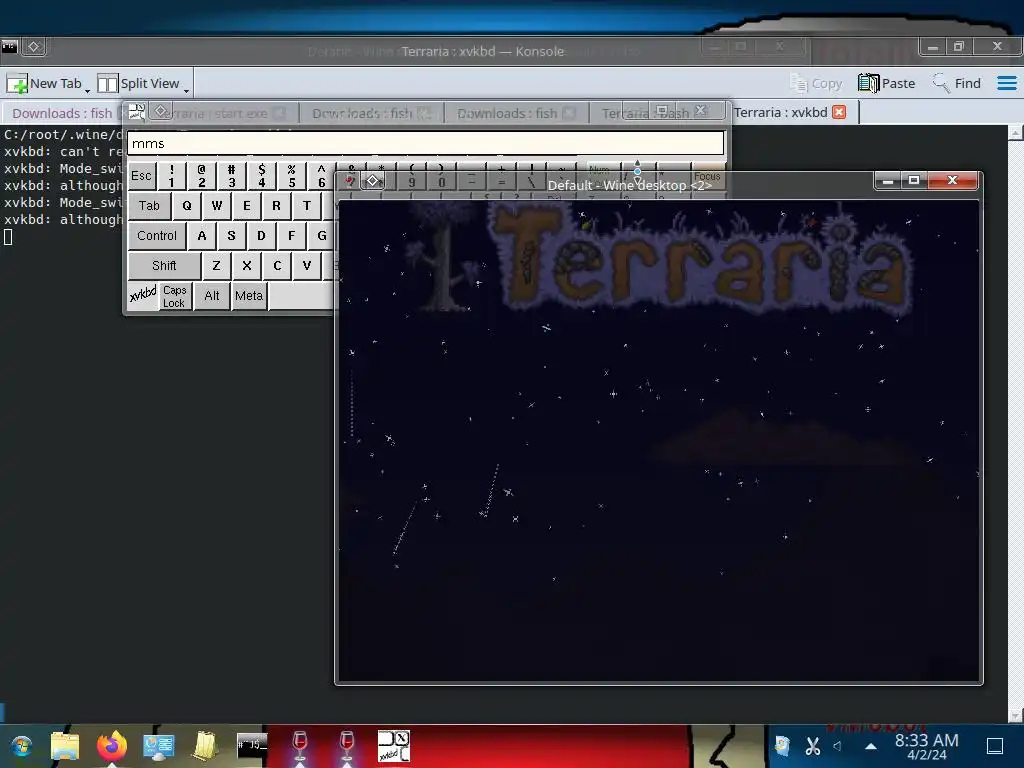Click the S key on xvkbd

[x=231, y=236]
